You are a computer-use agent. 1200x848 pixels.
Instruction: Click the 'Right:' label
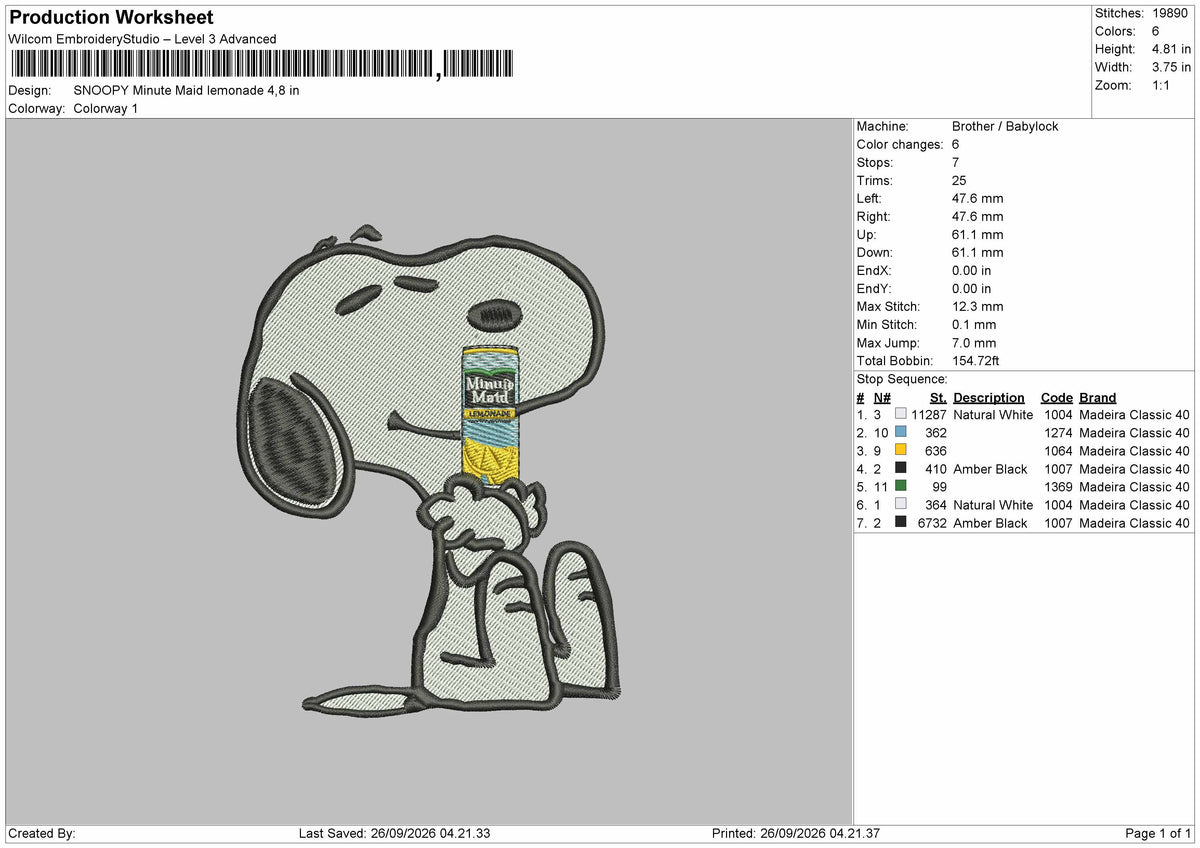[x=874, y=216]
